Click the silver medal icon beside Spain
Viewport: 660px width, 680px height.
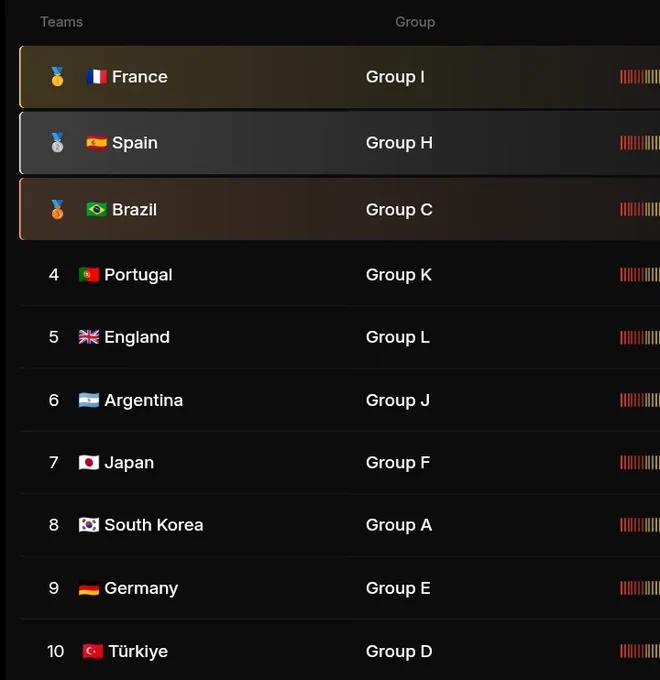[x=57, y=143]
